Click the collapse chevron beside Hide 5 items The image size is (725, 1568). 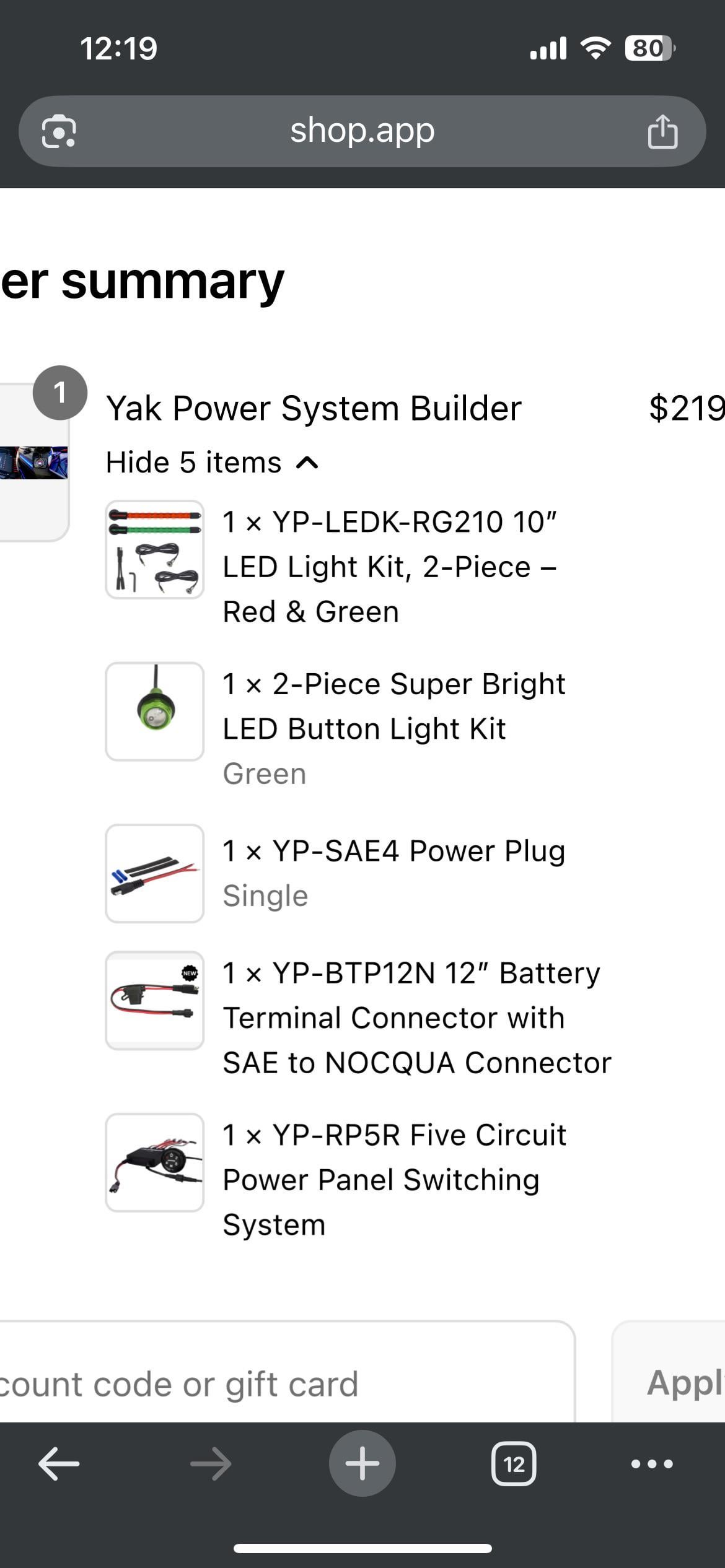point(308,463)
